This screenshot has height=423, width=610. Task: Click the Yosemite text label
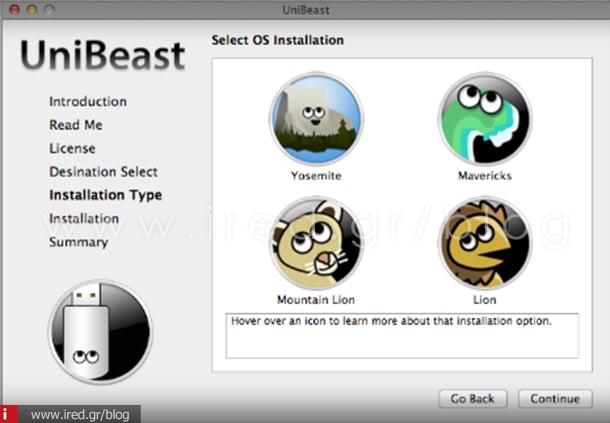(x=316, y=176)
